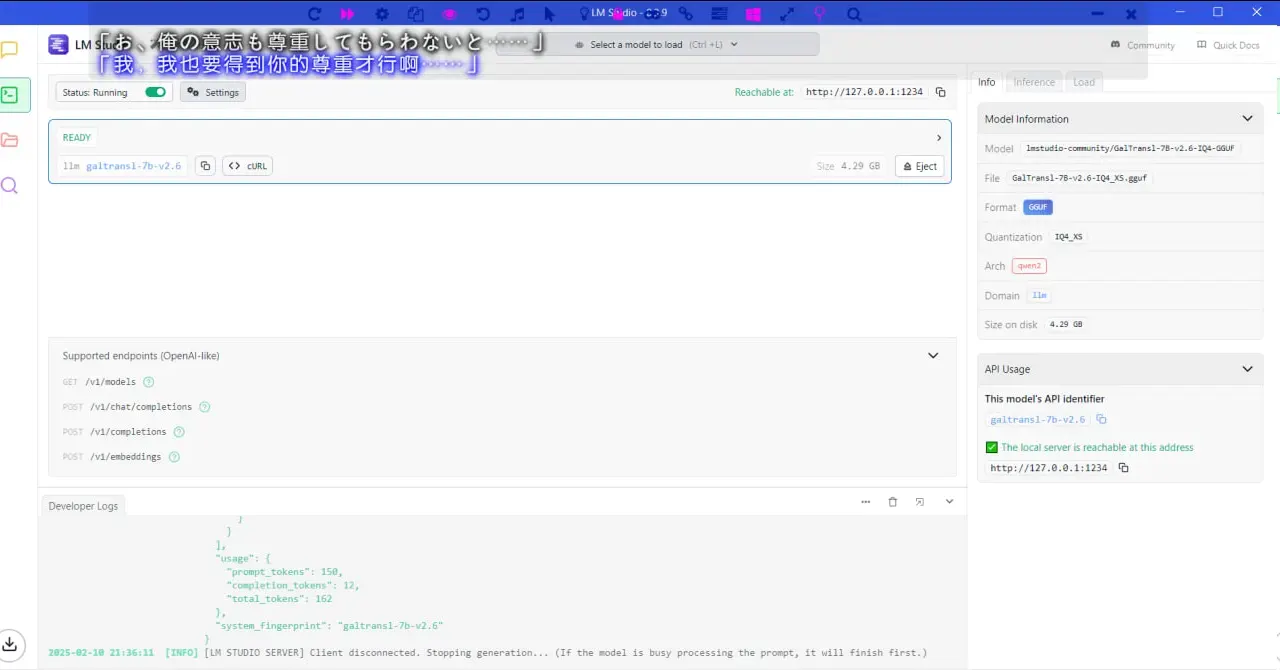The width and height of the screenshot is (1280, 670).
Task: Open server Settings button
Action: [213, 92]
